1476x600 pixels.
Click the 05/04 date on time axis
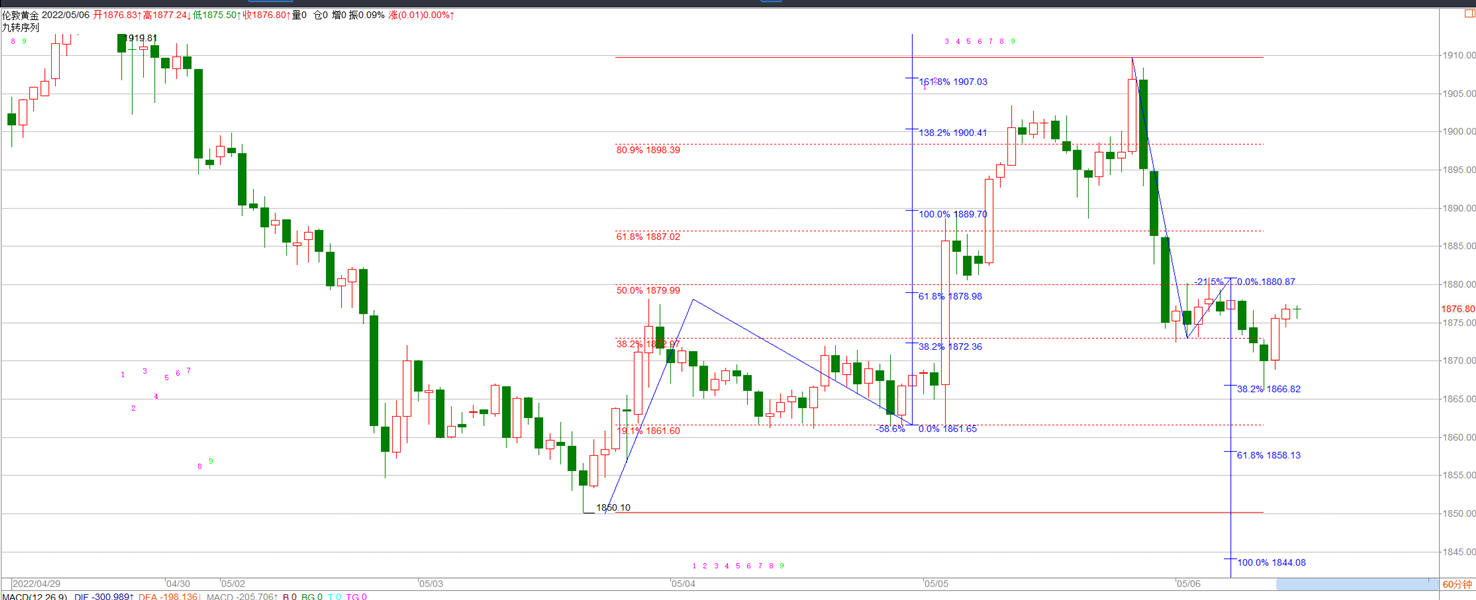pos(683,583)
